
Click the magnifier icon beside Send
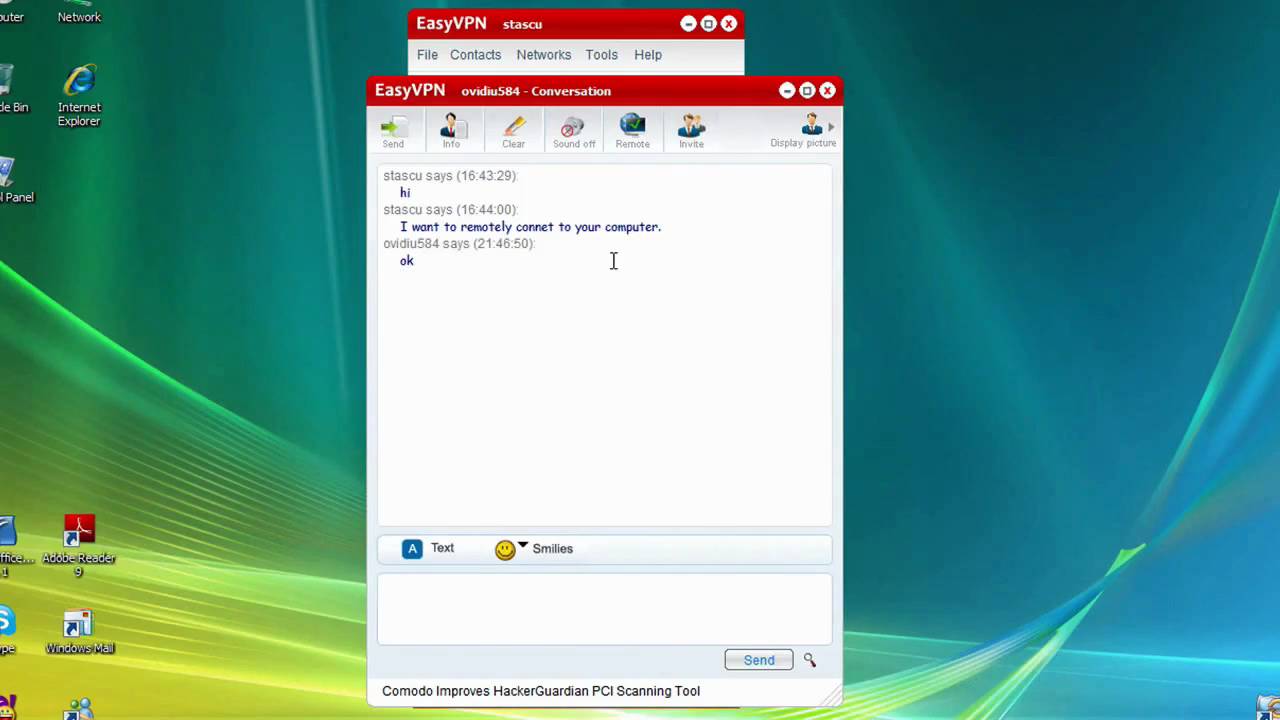click(x=810, y=660)
